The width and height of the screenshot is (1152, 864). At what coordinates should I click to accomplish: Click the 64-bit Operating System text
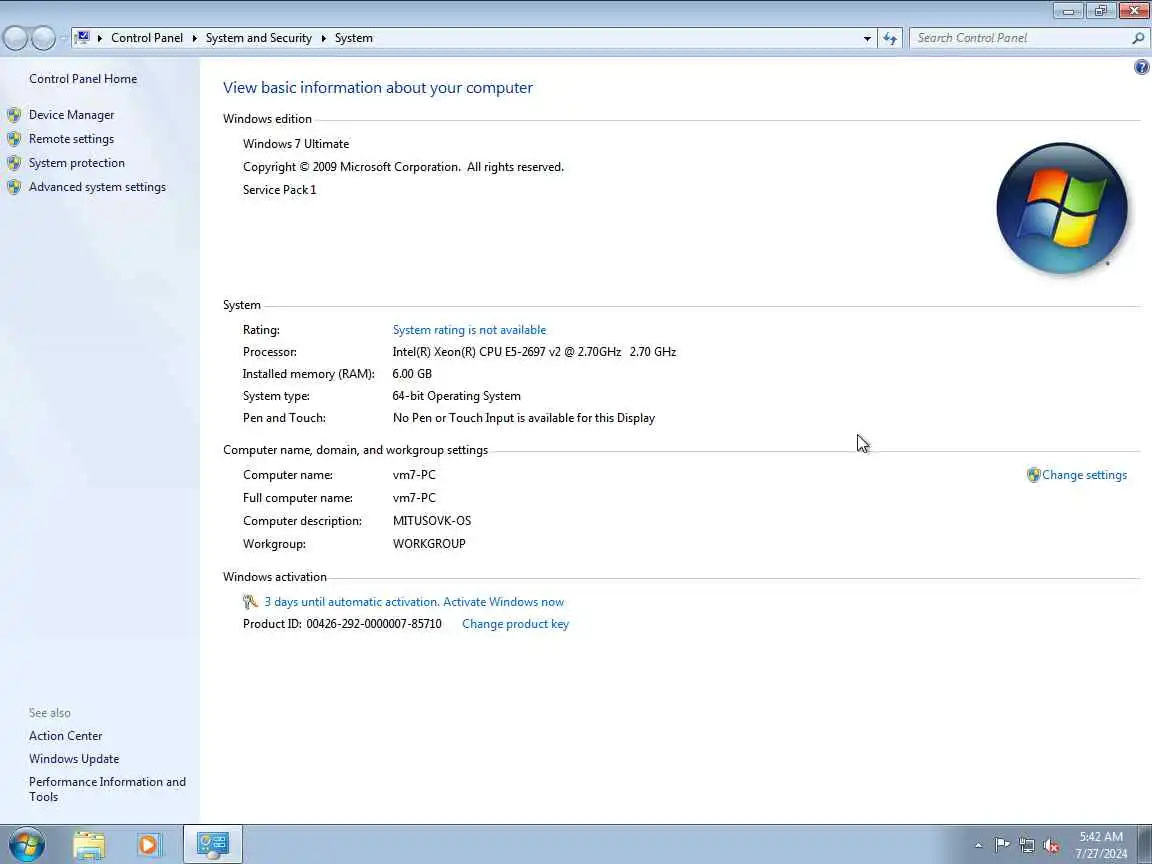pos(456,396)
